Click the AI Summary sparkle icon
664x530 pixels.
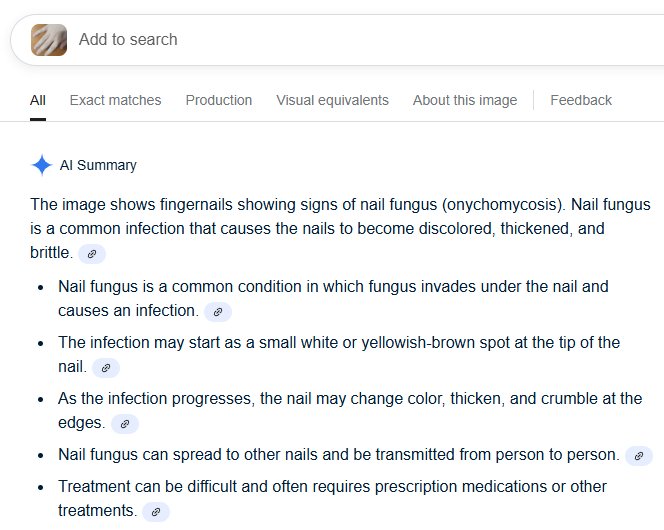click(x=42, y=165)
